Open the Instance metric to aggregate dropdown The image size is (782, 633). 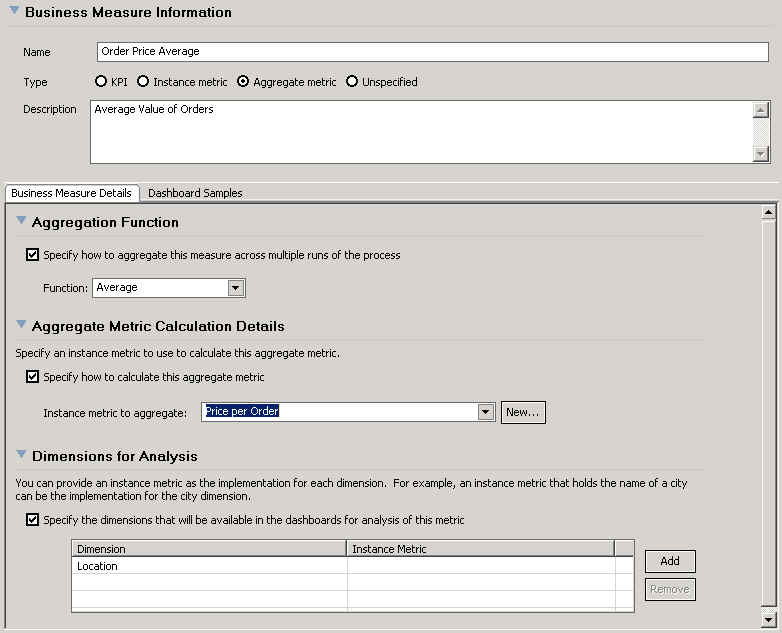tap(486, 412)
